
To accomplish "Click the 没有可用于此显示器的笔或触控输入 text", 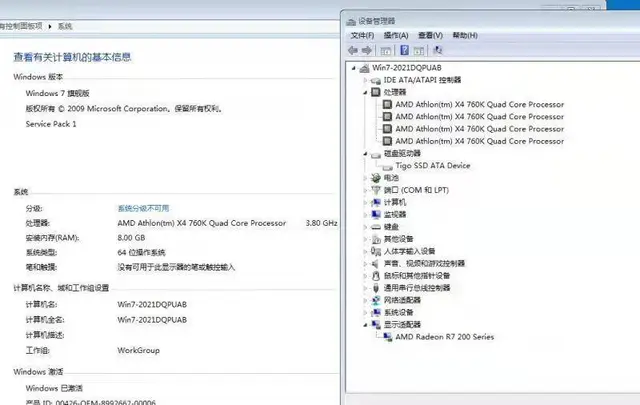I will pos(176,267).
